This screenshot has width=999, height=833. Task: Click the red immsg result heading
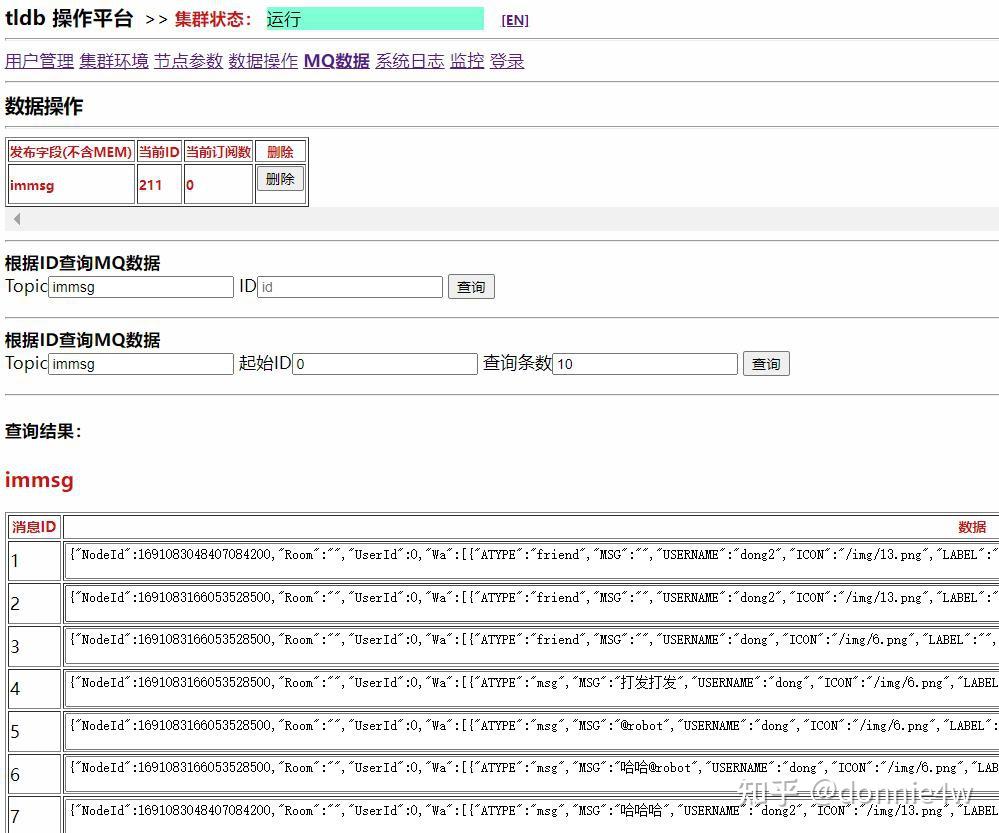click(x=38, y=480)
